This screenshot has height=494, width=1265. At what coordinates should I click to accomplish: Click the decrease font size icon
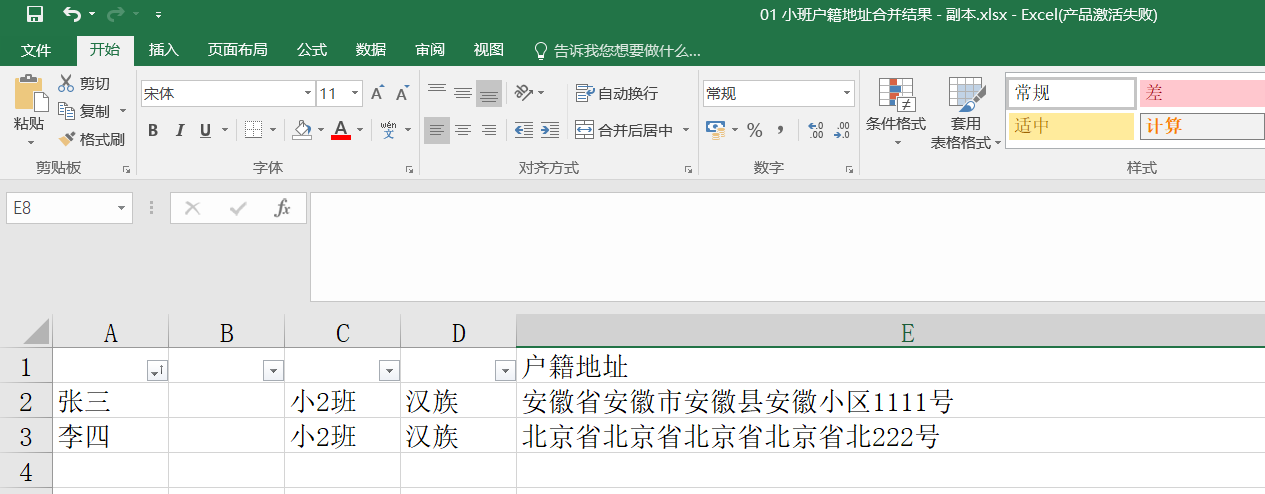point(402,93)
